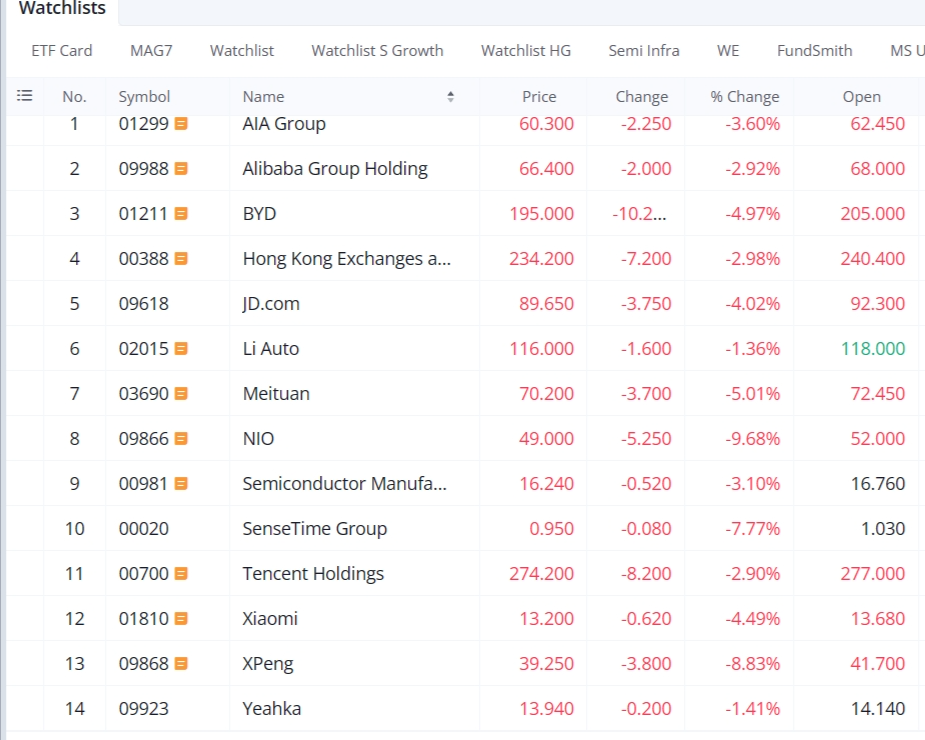Sort by the Symbol column header
Viewport: 925px width, 740px height.
[x=145, y=97]
